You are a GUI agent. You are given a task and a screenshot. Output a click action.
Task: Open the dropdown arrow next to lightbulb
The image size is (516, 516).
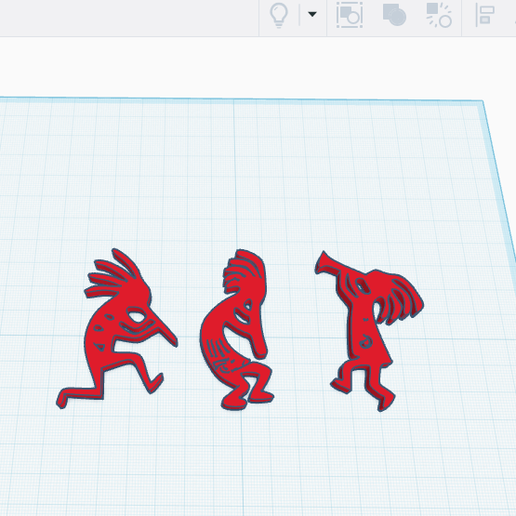pyautogui.click(x=312, y=14)
